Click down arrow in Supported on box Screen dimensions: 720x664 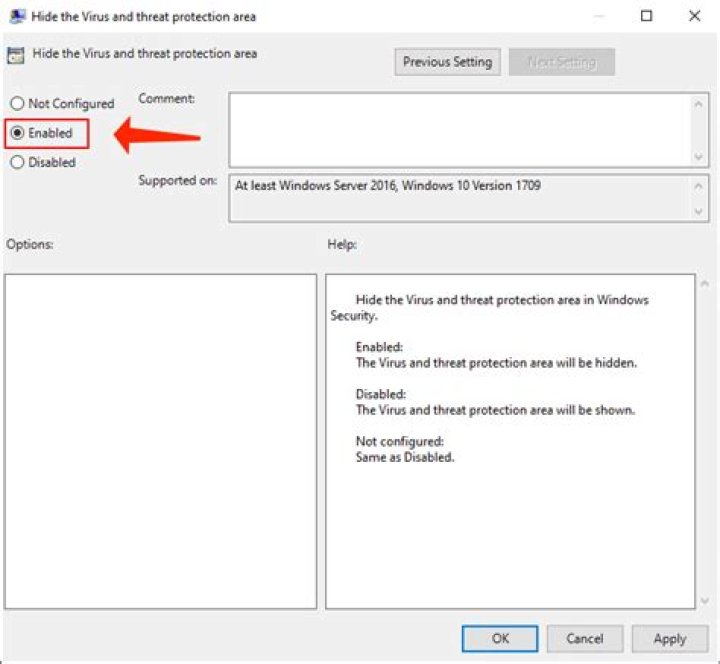(x=699, y=211)
